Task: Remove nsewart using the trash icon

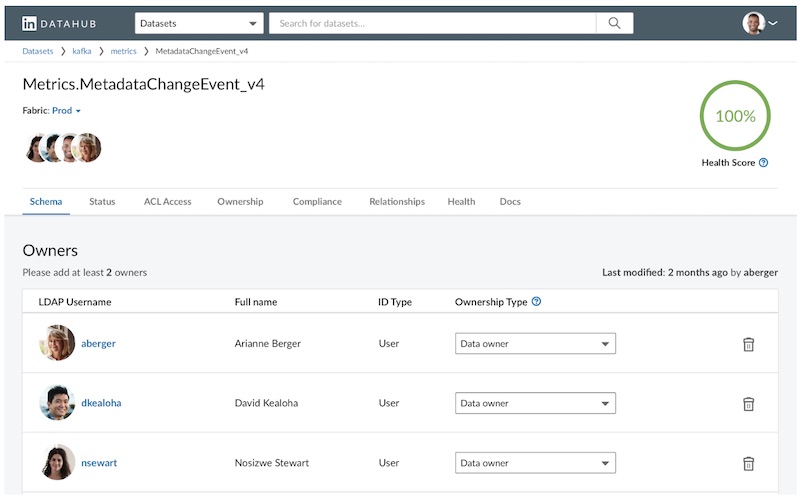Action: pos(748,464)
